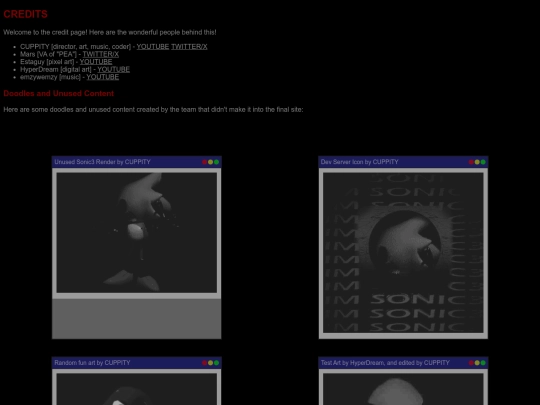
Task: Click red dot on Dev Server Icon window
Action: click(x=471, y=162)
